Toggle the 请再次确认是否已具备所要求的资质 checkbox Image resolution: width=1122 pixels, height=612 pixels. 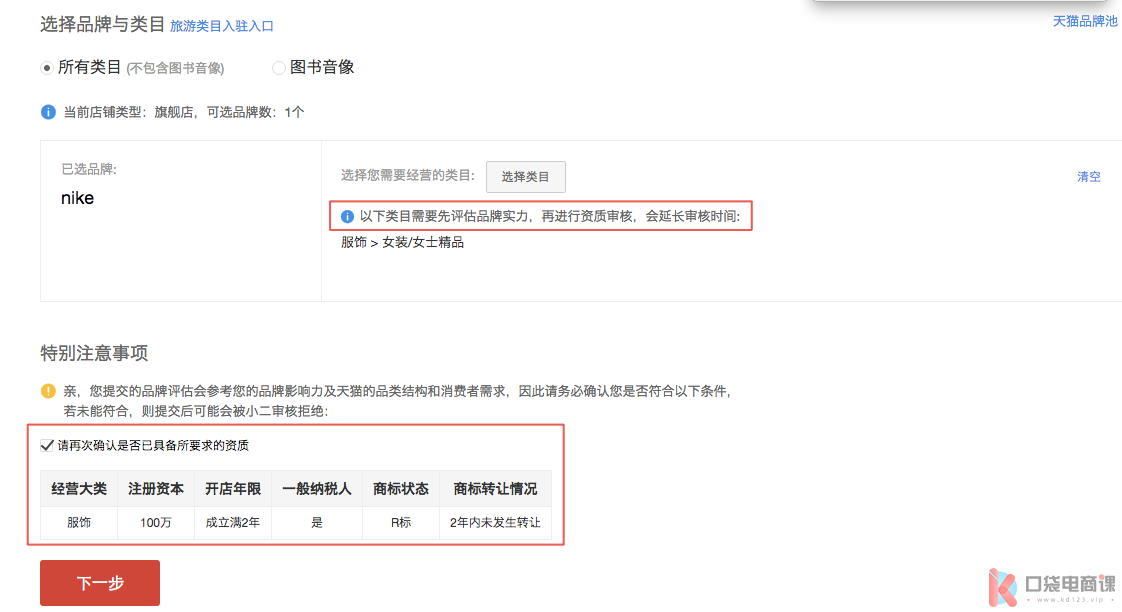(47, 445)
